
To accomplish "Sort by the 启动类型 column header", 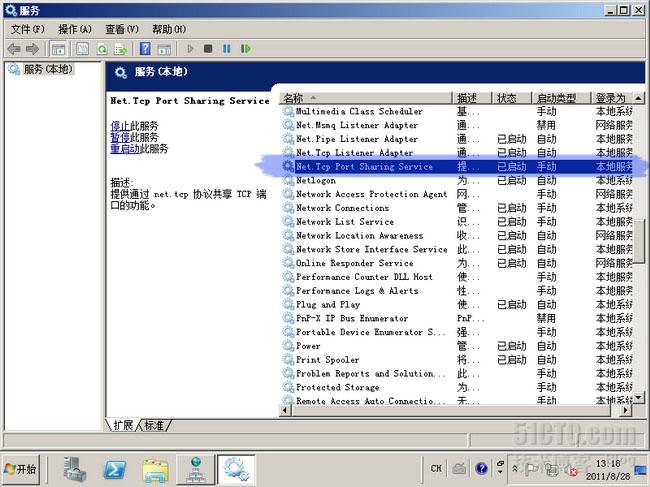I will pyautogui.click(x=560, y=98).
